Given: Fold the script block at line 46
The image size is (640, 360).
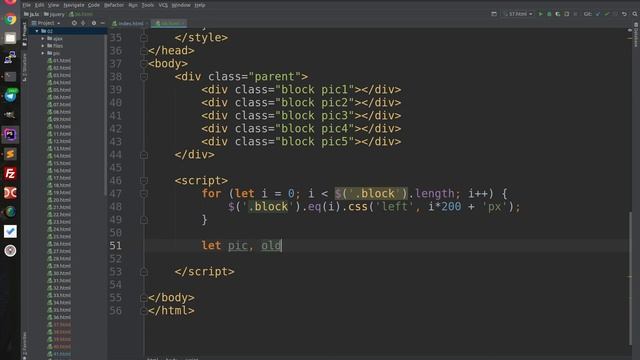Looking at the screenshot, I should pyautogui.click(x=144, y=180).
